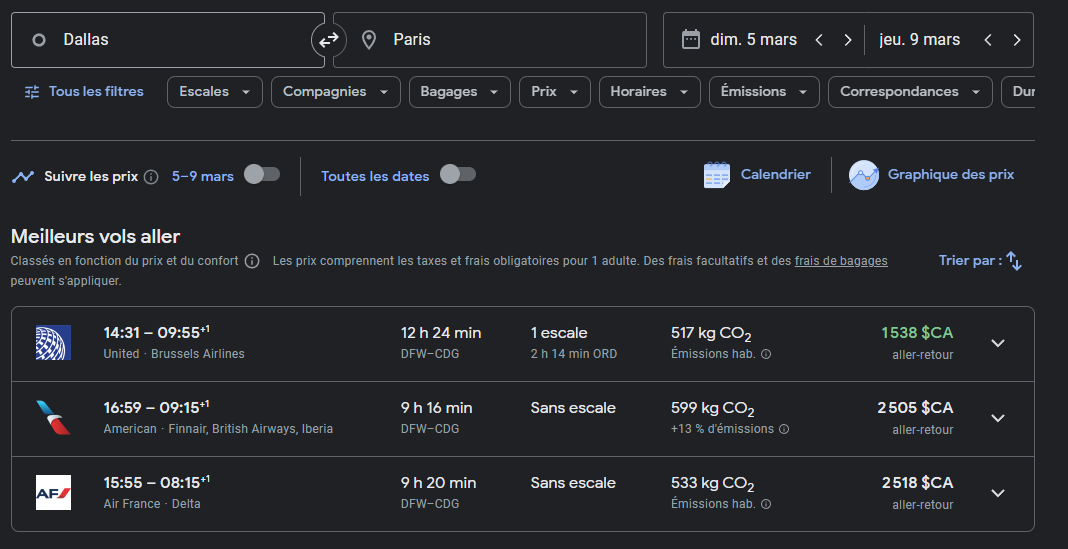Click Sans escale on American flight
The image size is (1068, 549).
pyautogui.click(x=574, y=408)
